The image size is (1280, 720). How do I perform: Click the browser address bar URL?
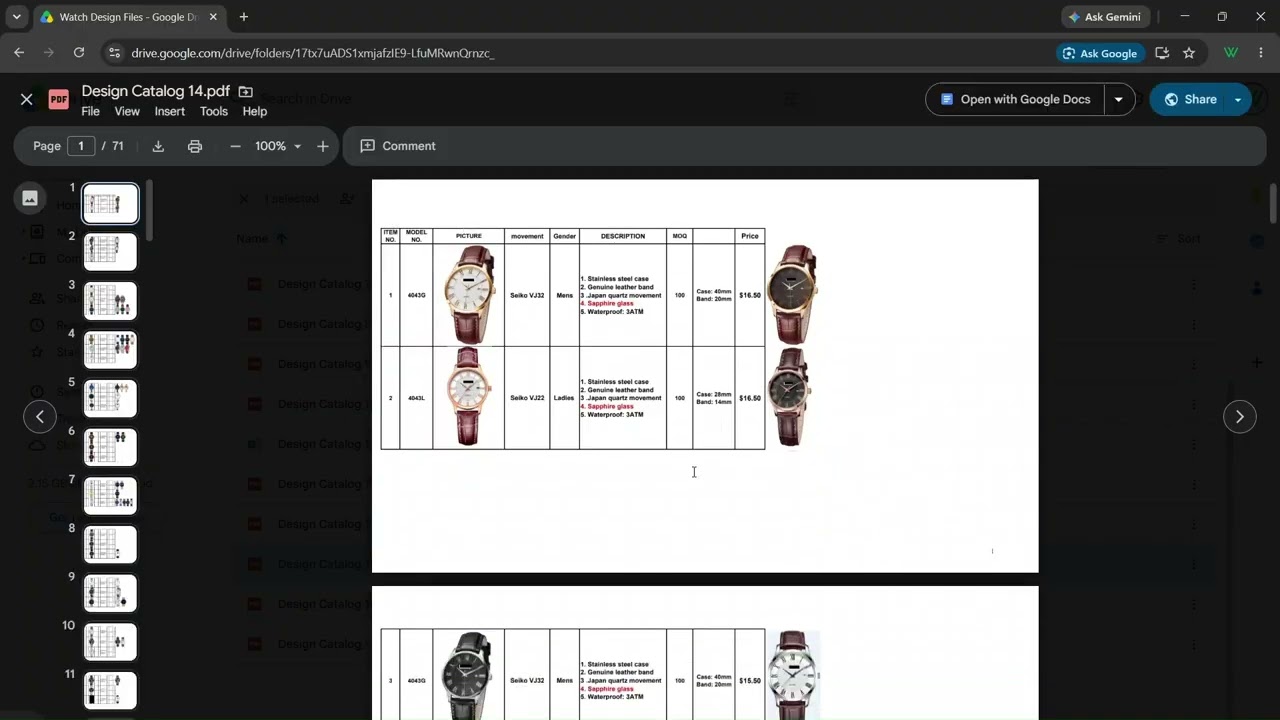pos(313,53)
